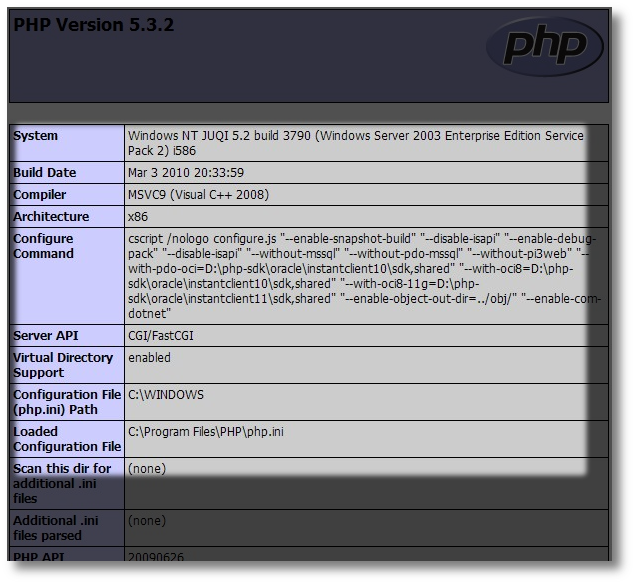The height and width of the screenshot is (584, 635).
Task: Select the Server API label cell
Action: (46, 336)
